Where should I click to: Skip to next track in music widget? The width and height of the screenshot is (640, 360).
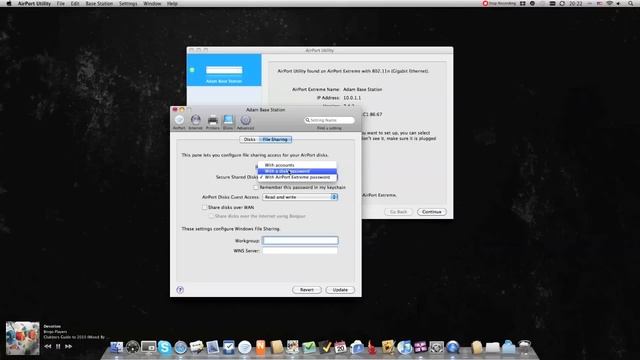69,346
